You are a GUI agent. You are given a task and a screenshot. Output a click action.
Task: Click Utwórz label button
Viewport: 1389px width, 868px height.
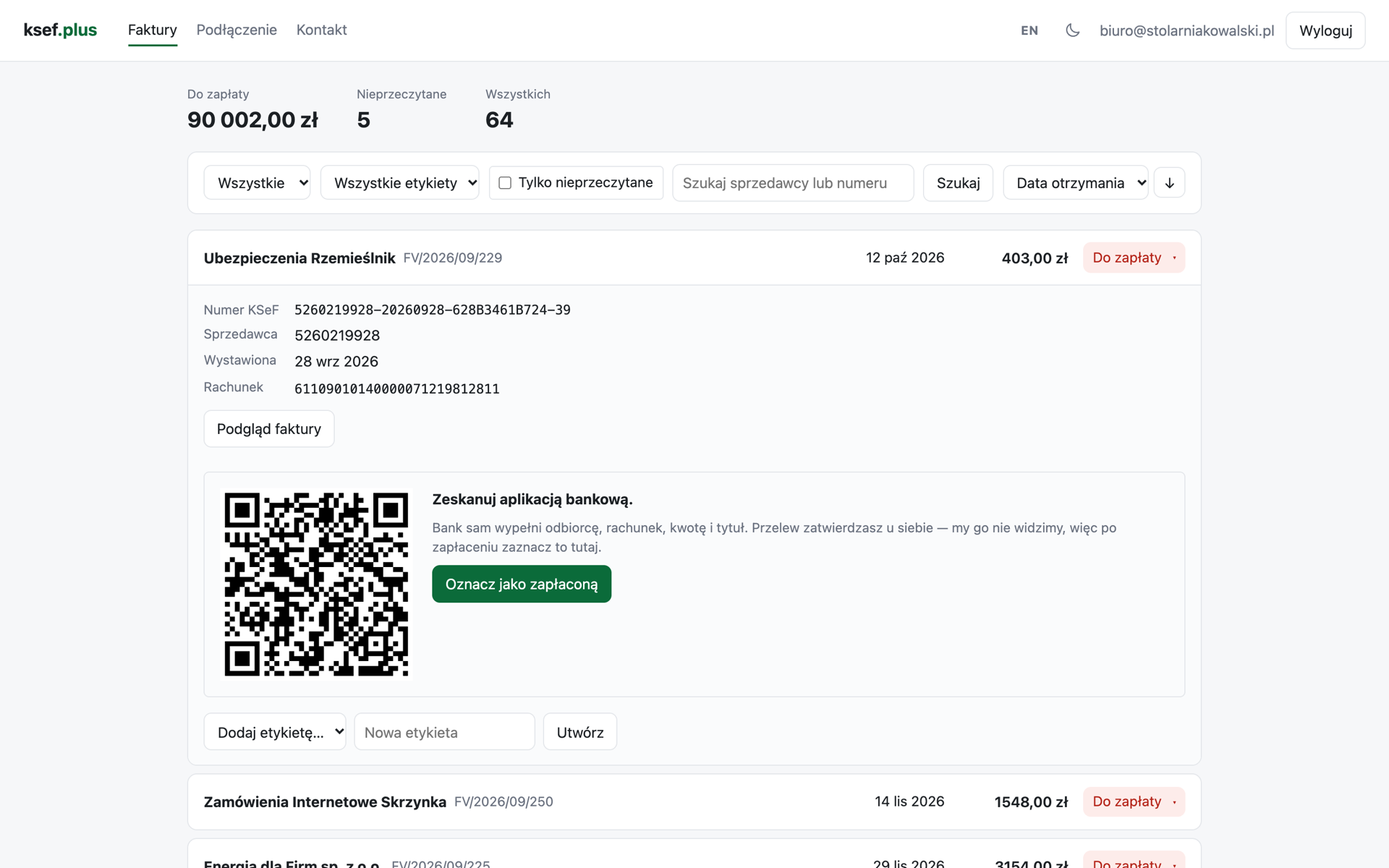[x=580, y=732]
